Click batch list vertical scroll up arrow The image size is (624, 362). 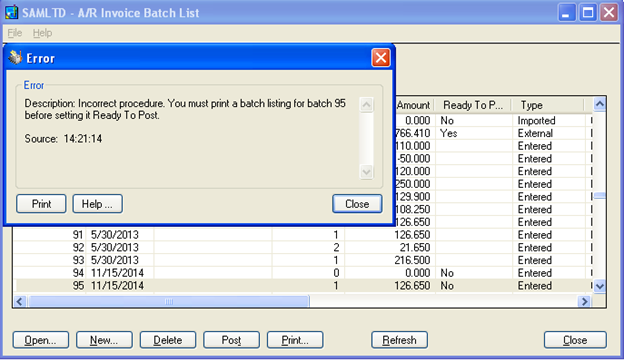tap(600, 104)
